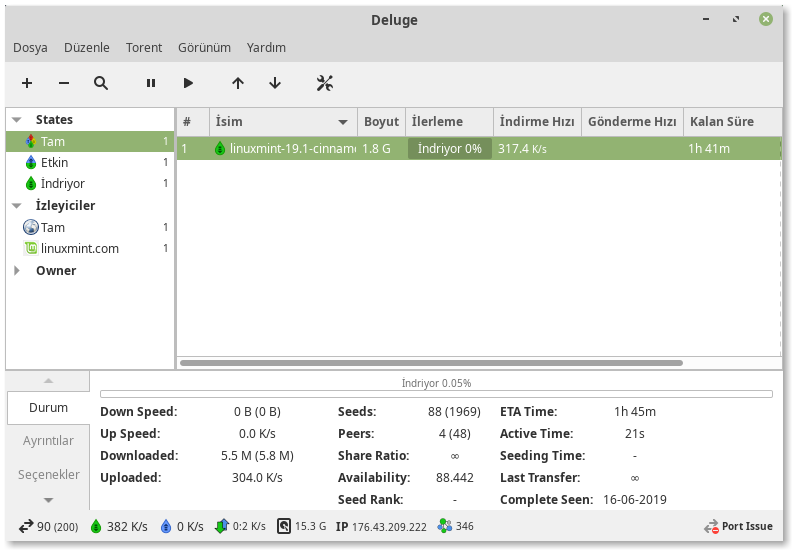Sort by the # column header
This screenshot has height=550, width=792.
click(x=193, y=122)
